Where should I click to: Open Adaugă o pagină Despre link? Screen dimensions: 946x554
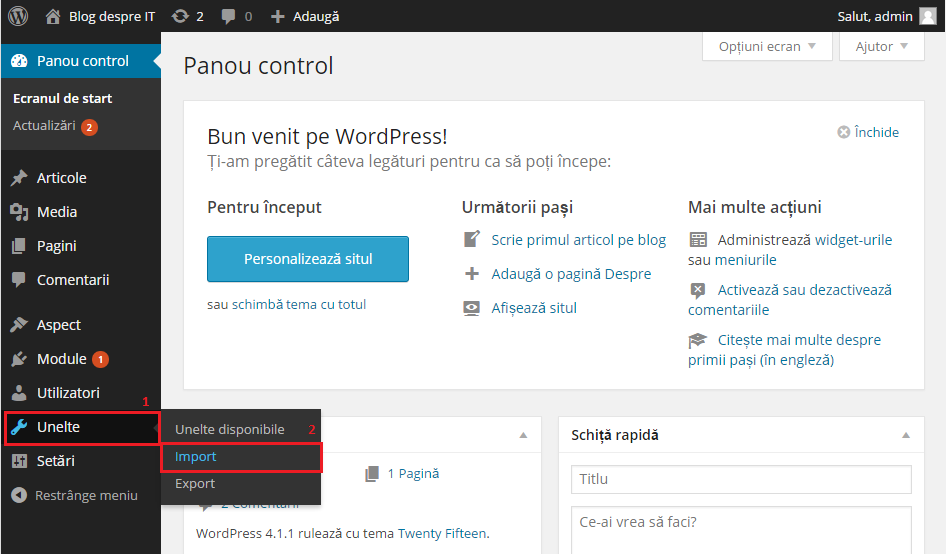click(x=571, y=275)
